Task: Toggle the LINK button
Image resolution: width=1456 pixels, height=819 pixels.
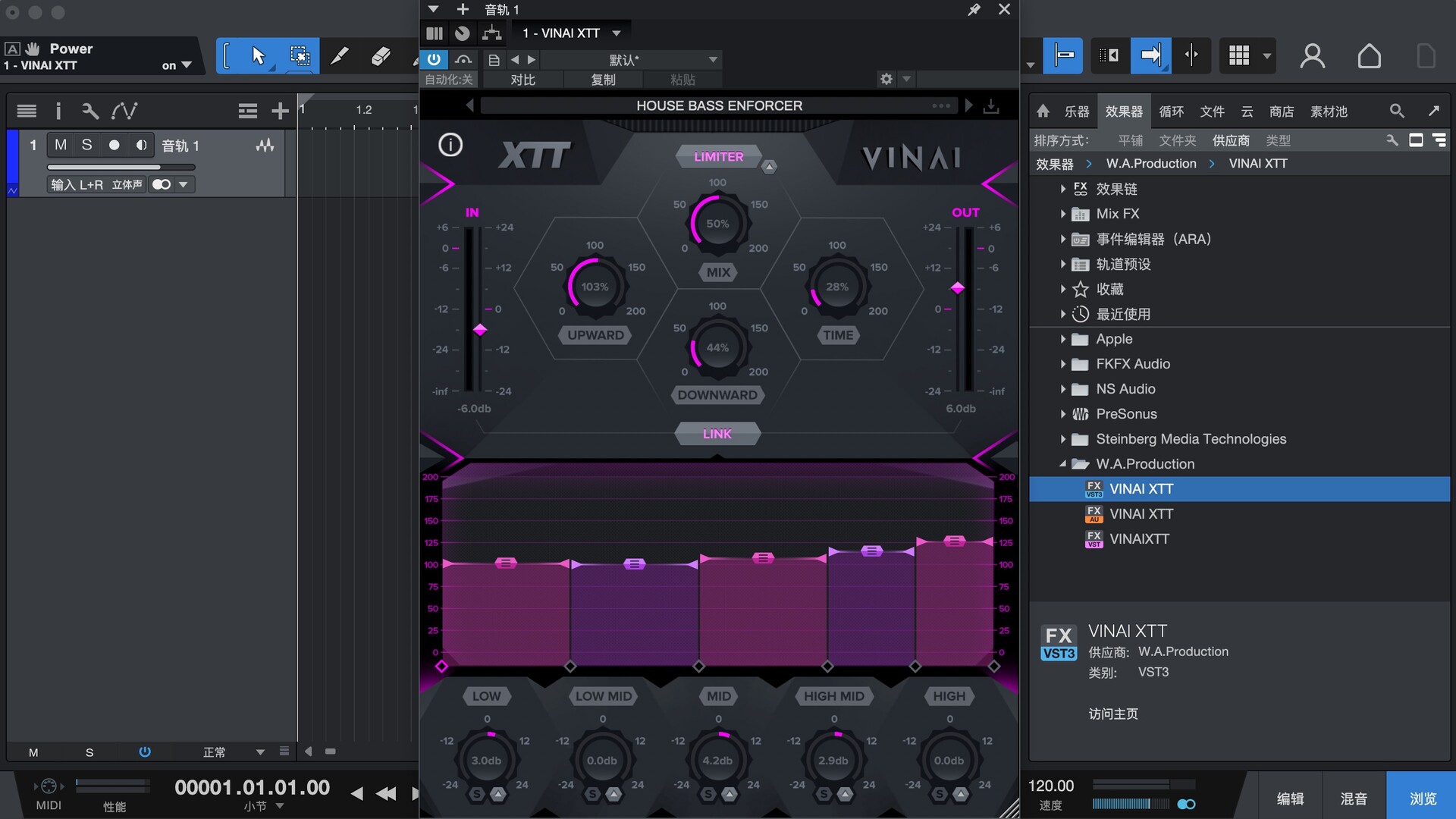Action: [x=717, y=434]
